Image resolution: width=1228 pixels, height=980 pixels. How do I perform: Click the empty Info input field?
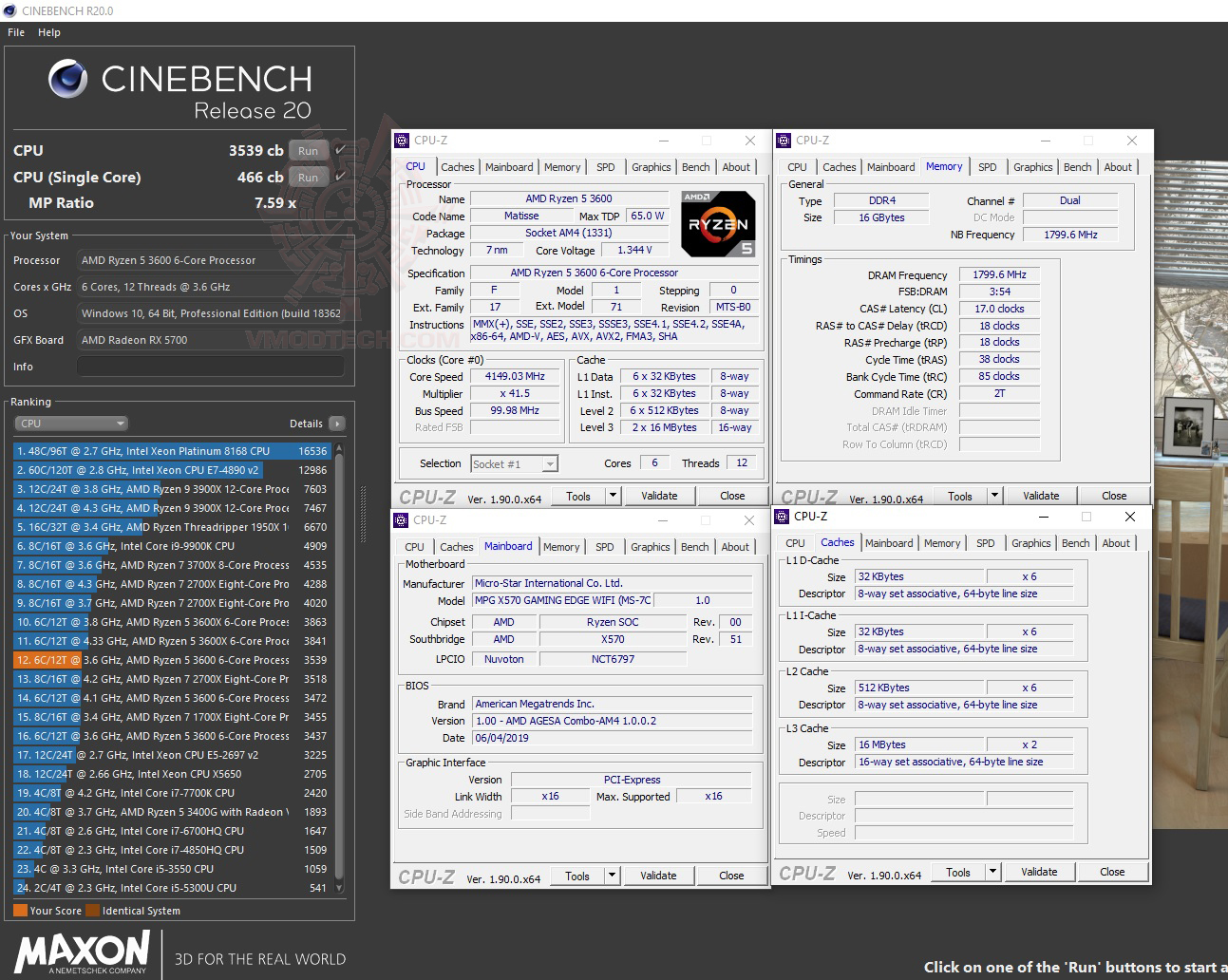210,367
